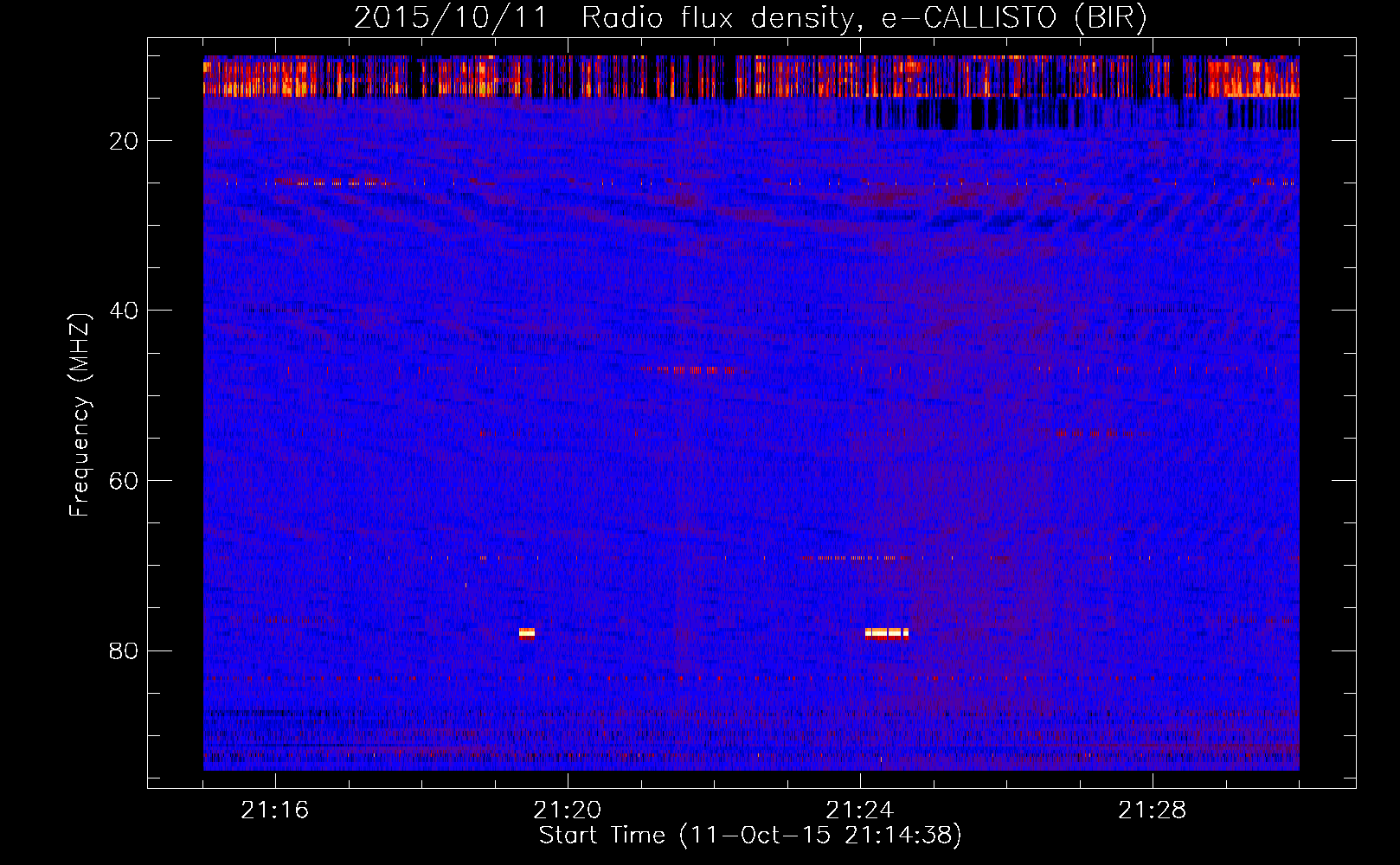Click the red streak near 47 MHz around 21:21

coord(689,369)
